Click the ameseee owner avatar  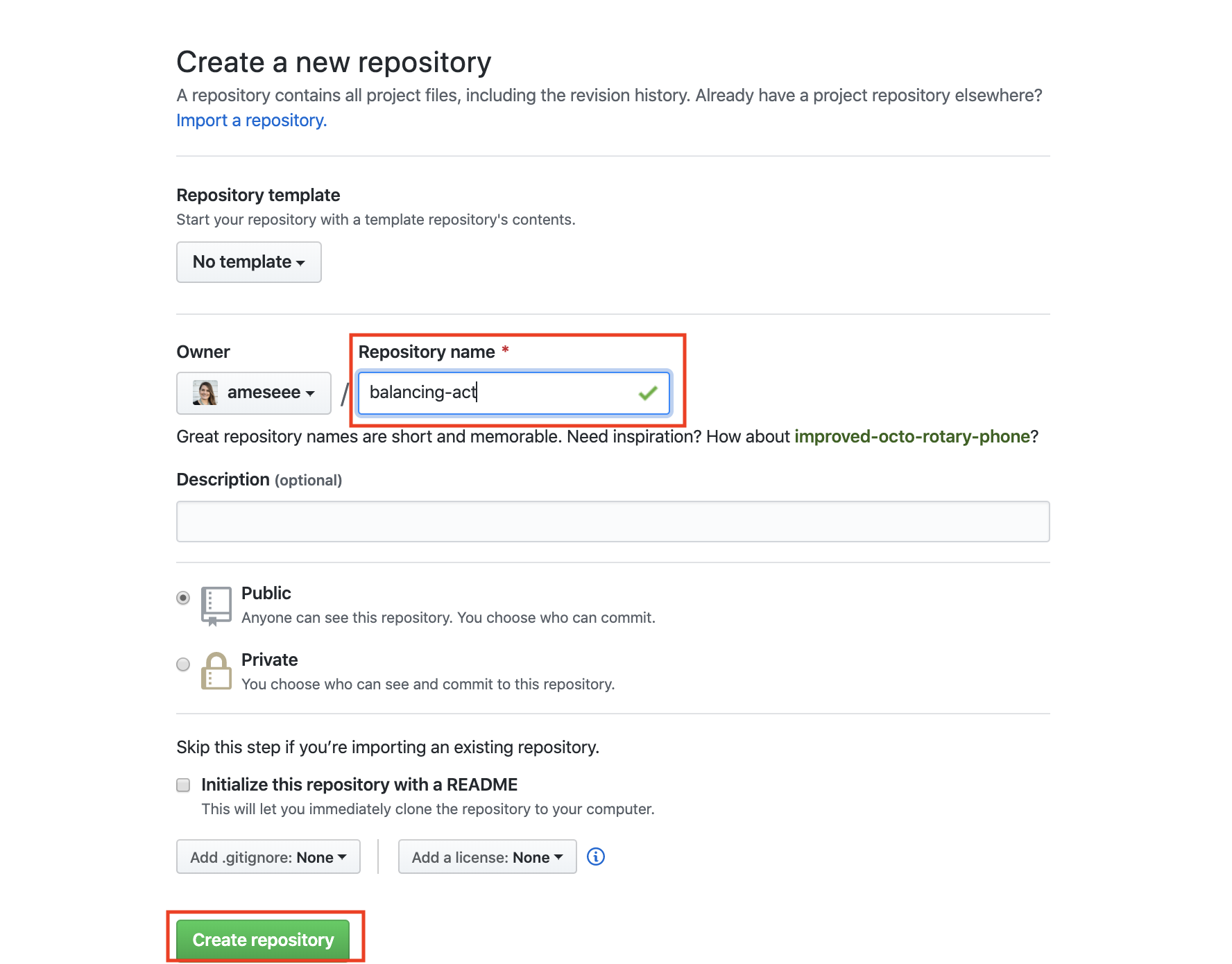205,393
